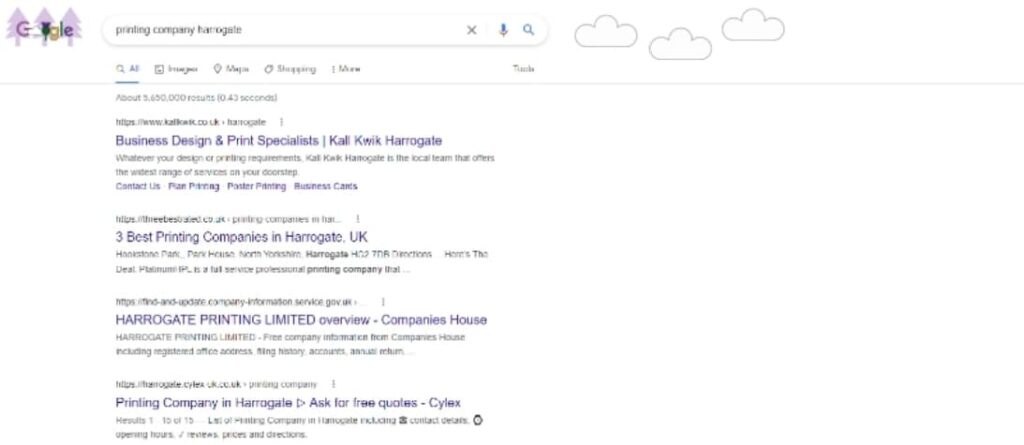1024x445 pixels.
Task: Click the find-and-update.company-information URL breadcrumb
Action: 241,302
